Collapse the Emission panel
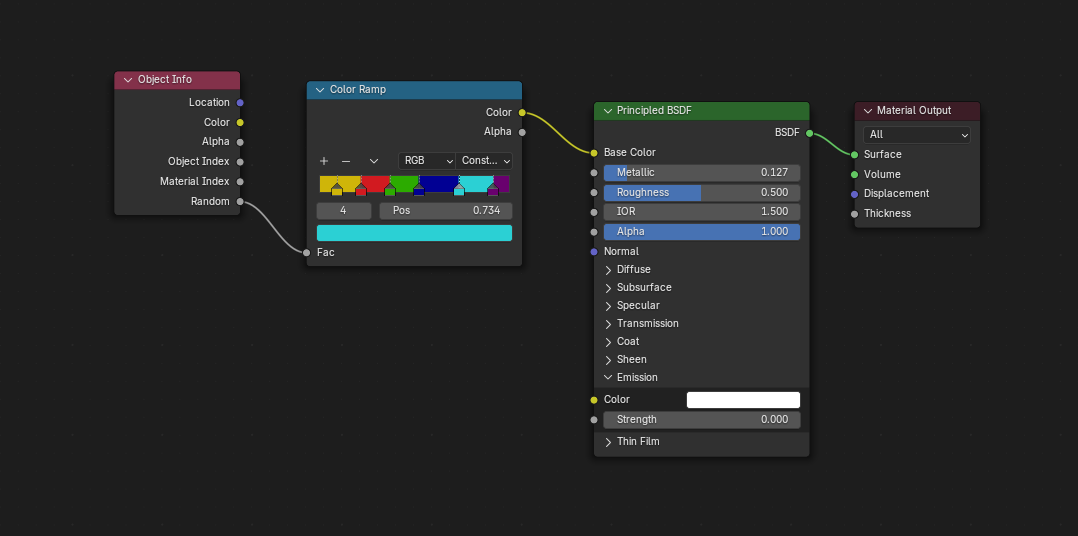This screenshot has height=536, width=1078. (x=608, y=377)
